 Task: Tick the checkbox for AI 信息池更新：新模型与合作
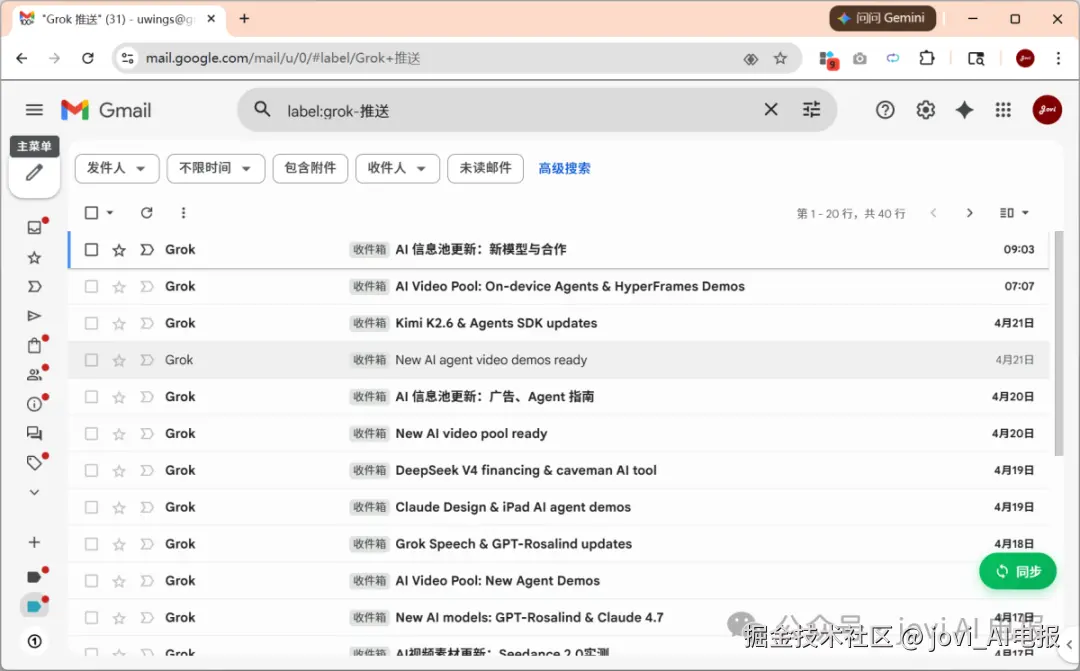[x=91, y=249]
